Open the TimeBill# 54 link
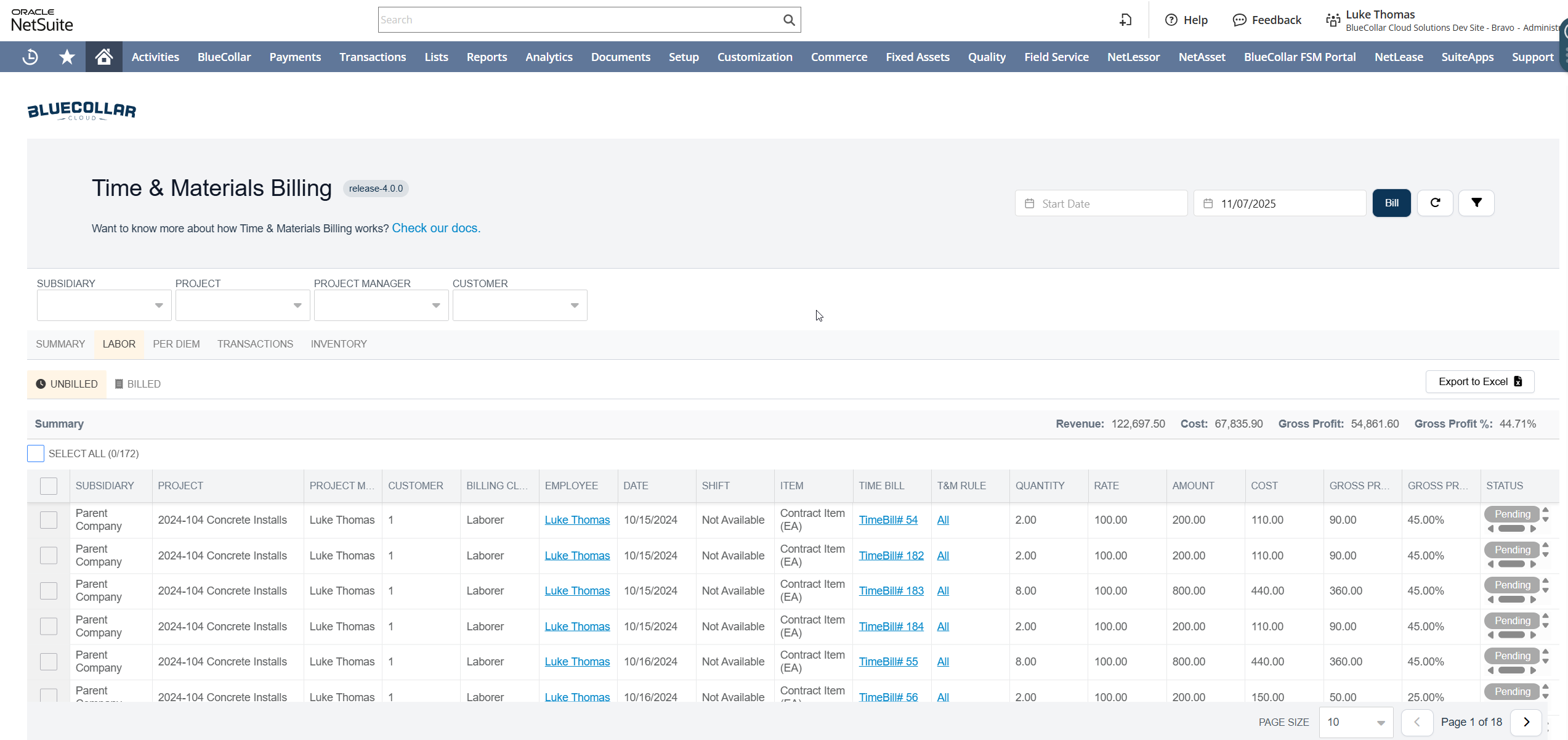Viewport: 1568px width, 740px height. (887, 519)
